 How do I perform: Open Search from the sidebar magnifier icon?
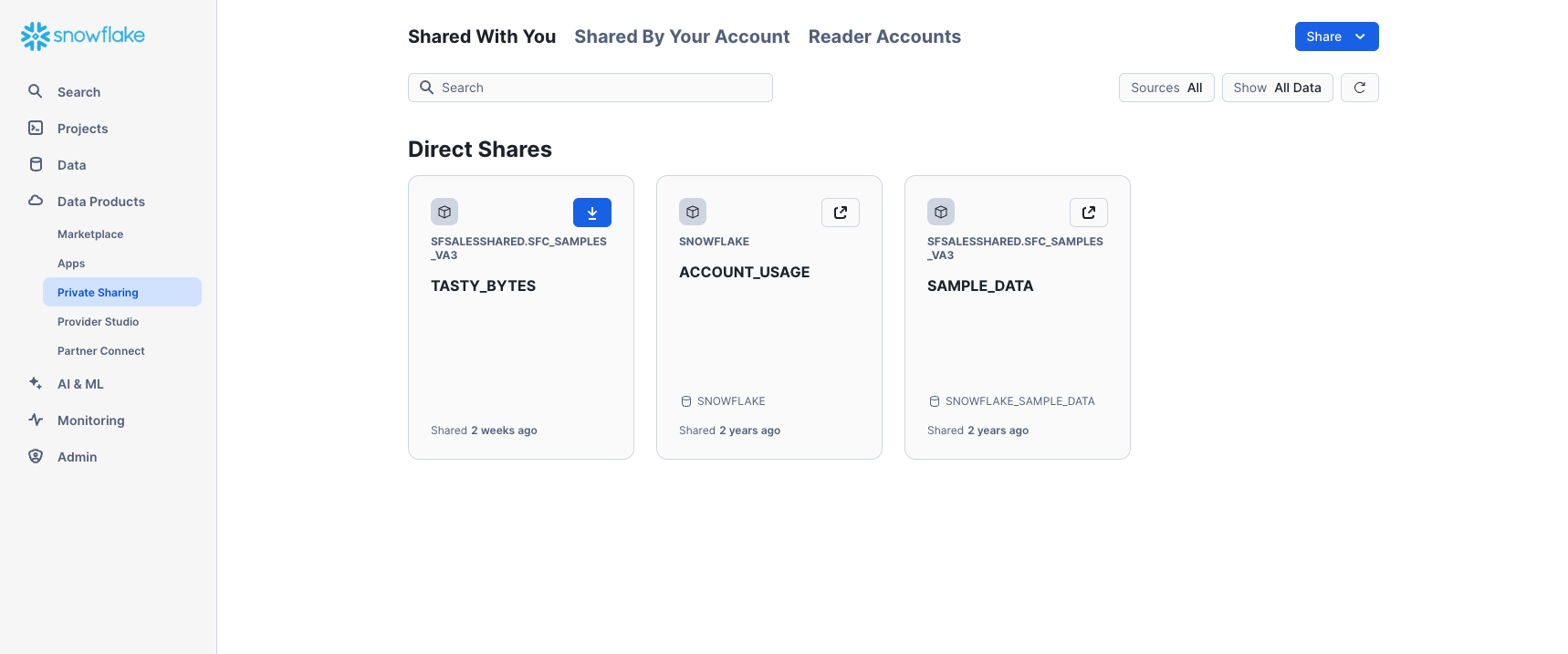point(36,91)
